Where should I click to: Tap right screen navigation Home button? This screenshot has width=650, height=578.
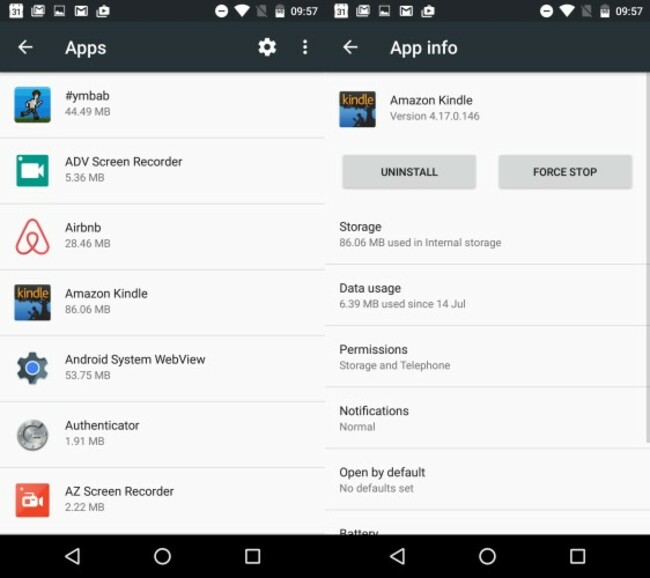pos(488,556)
